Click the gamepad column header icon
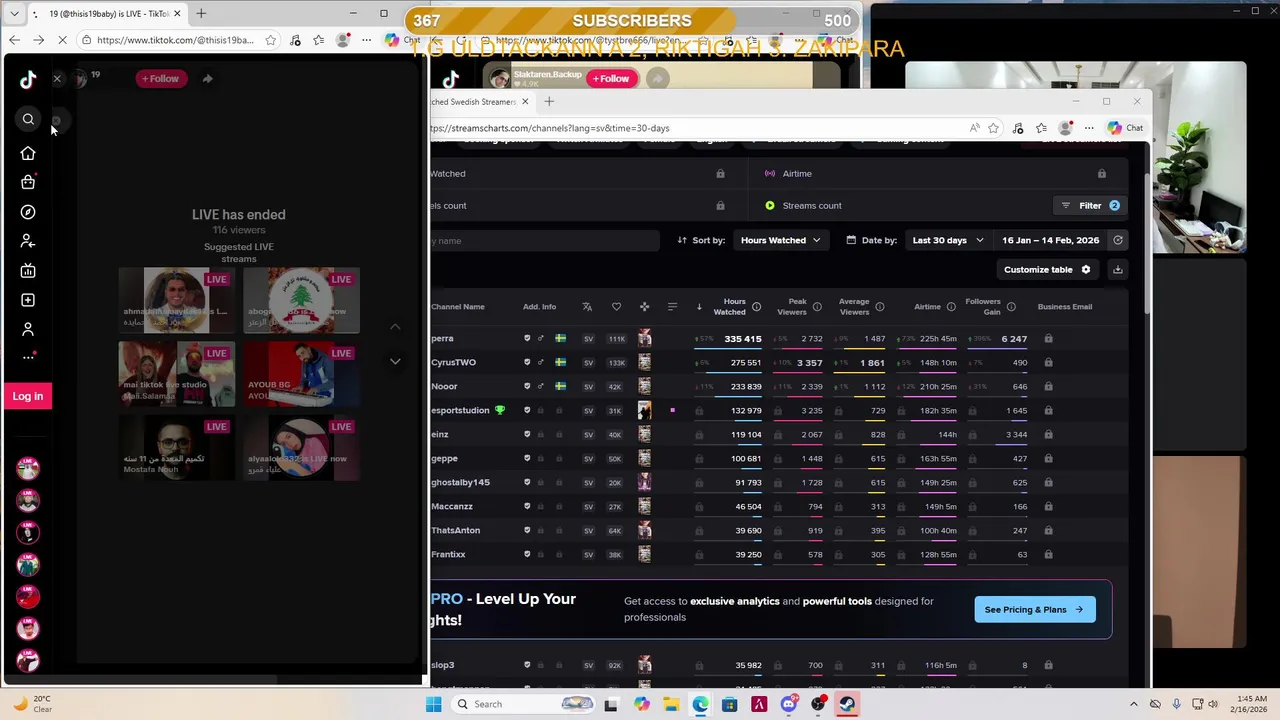The image size is (1280, 720). click(x=644, y=307)
